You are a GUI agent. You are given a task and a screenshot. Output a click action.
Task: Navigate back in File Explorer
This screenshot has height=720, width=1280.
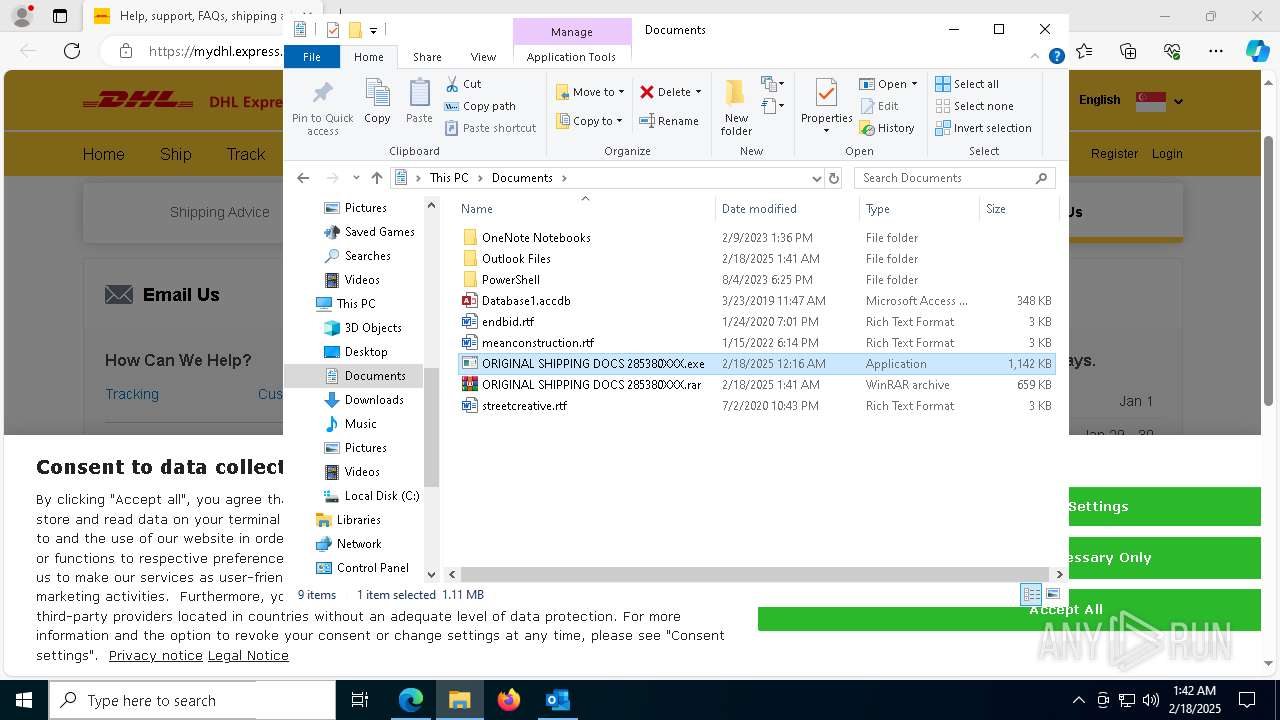pyautogui.click(x=303, y=178)
